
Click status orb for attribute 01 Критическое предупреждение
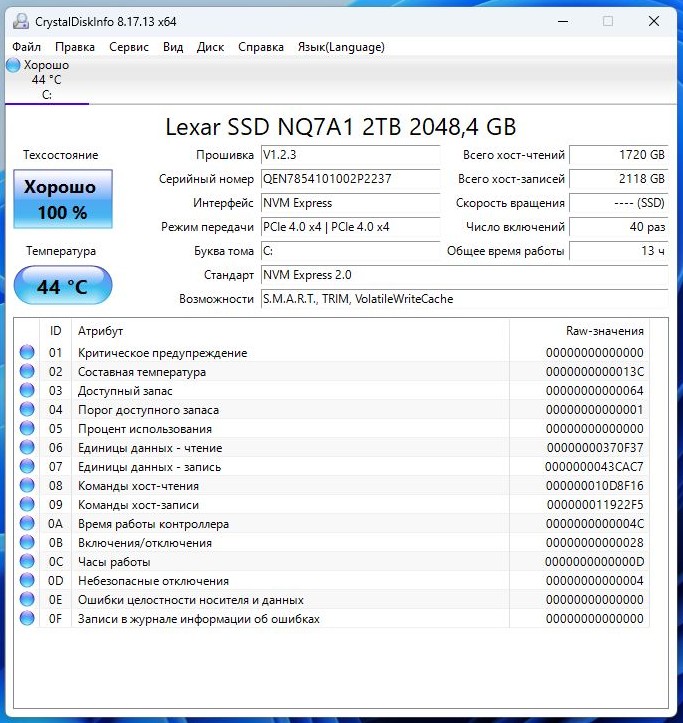(x=27, y=352)
